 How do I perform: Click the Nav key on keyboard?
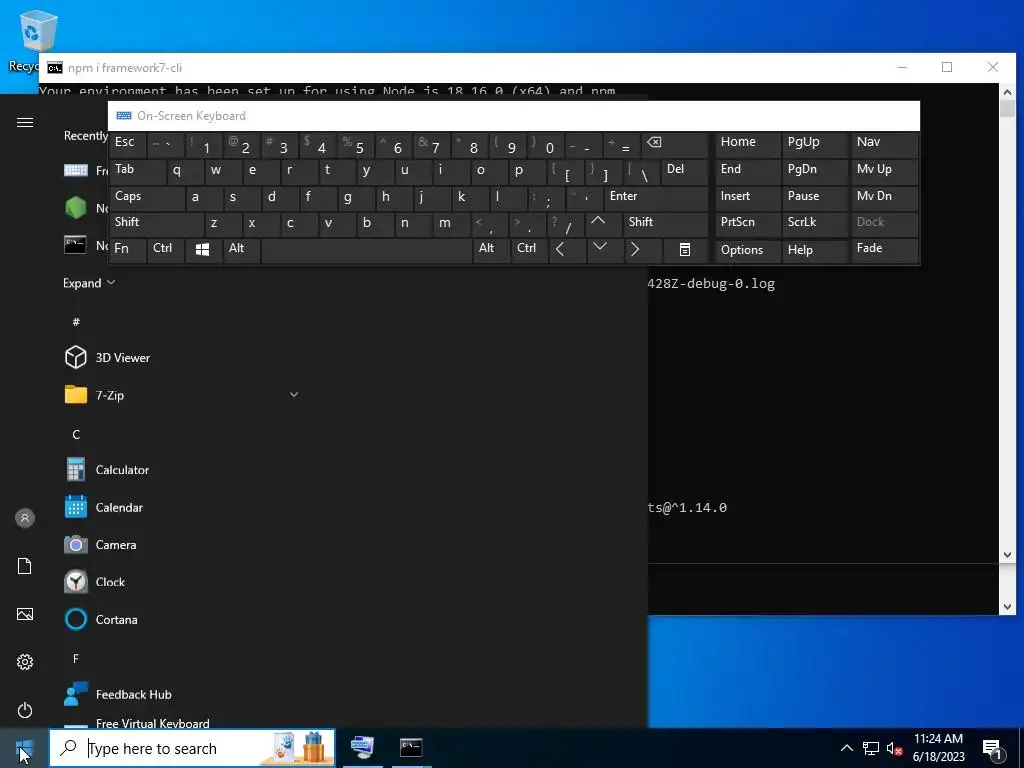tap(884, 144)
